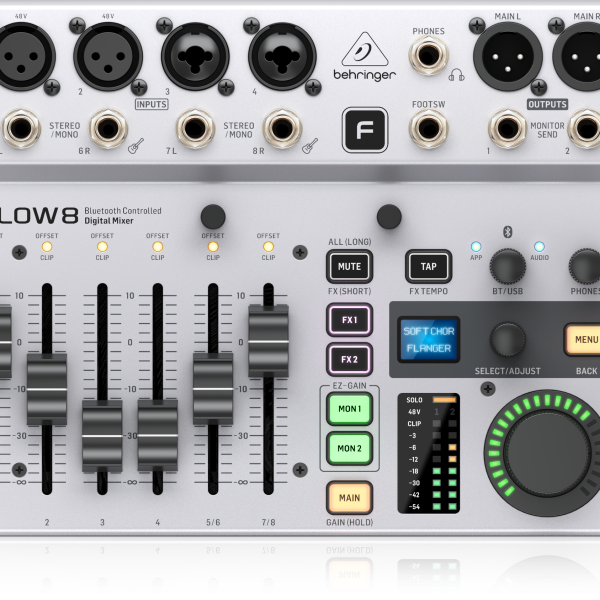Click the channel 4 OFFSET/CLIP LED
The height and width of the screenshot is (600, 600).
point(158,246)
